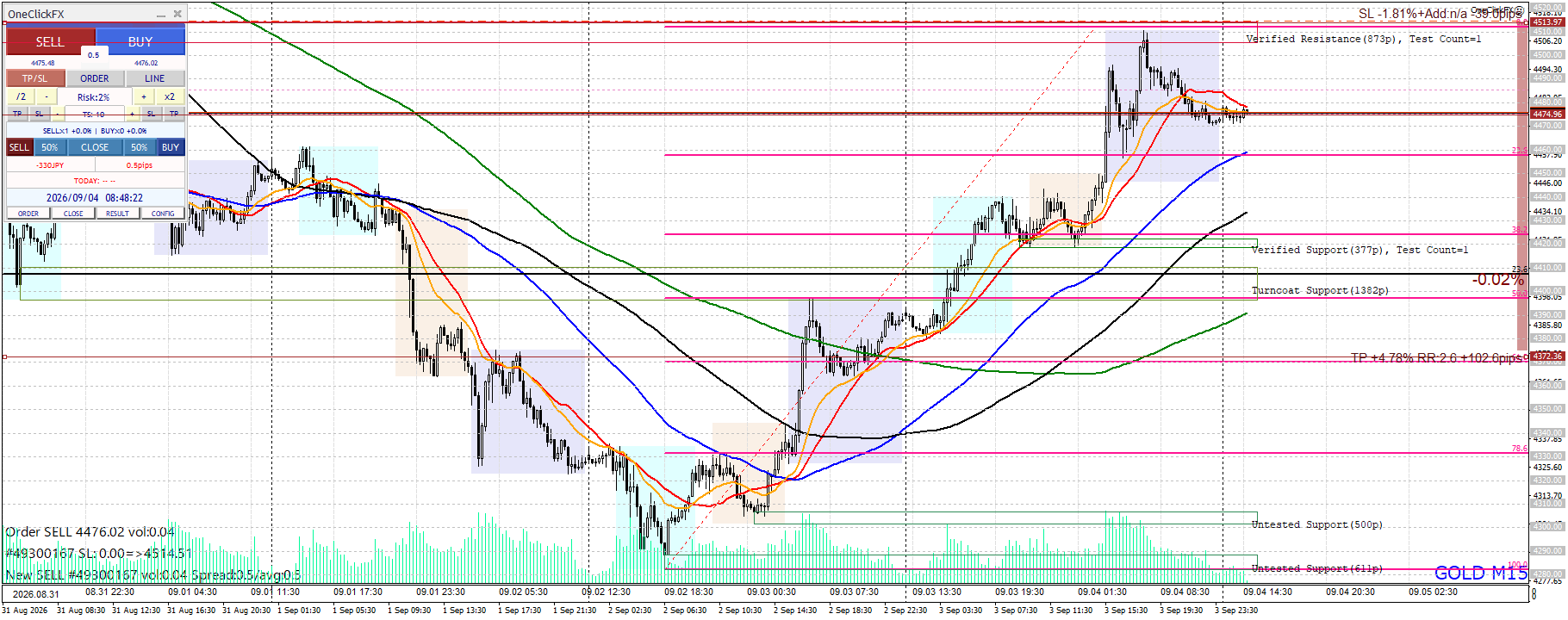Click the -330JPY profit readout

[50, 165]
